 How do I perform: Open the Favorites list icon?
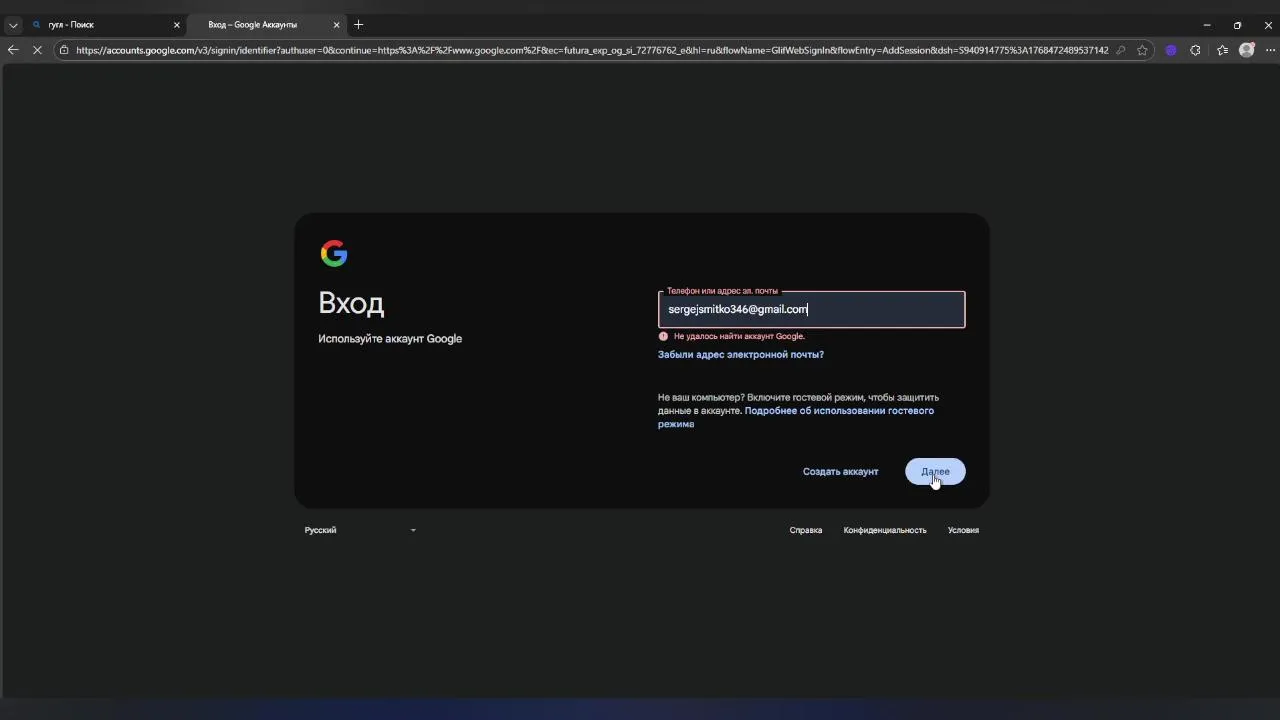click(1222, 50)
